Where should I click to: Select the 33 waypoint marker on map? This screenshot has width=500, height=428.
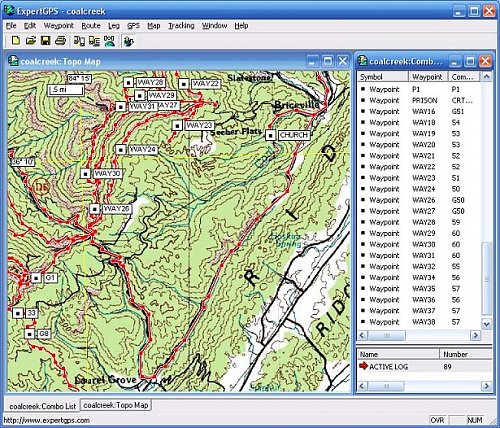[18, 313]
